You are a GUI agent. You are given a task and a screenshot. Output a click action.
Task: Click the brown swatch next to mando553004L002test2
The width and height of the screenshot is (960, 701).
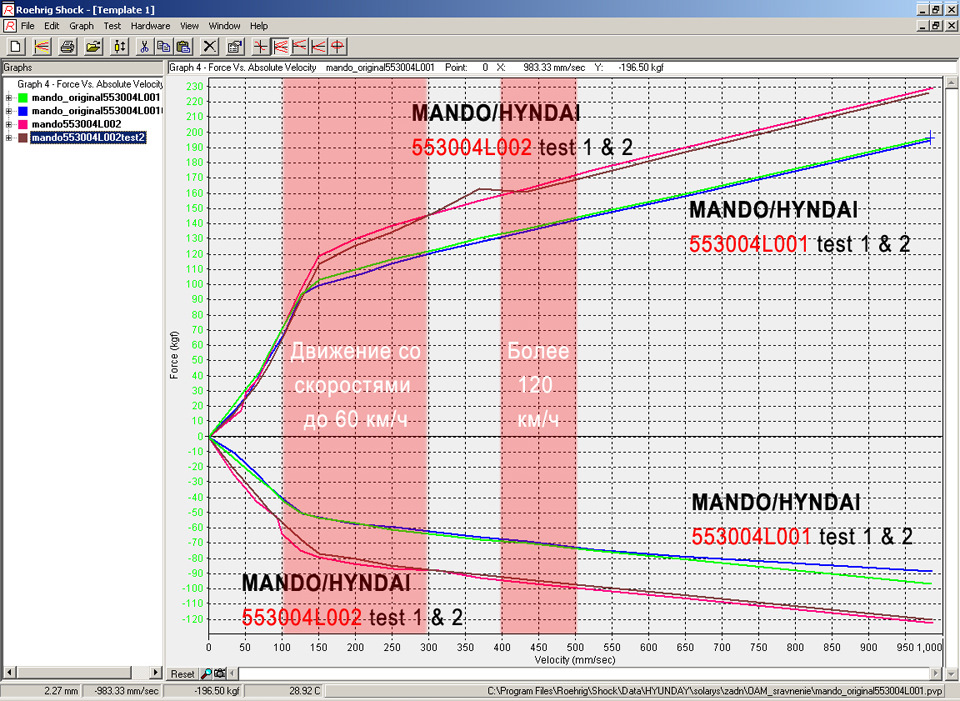[23, 138]
